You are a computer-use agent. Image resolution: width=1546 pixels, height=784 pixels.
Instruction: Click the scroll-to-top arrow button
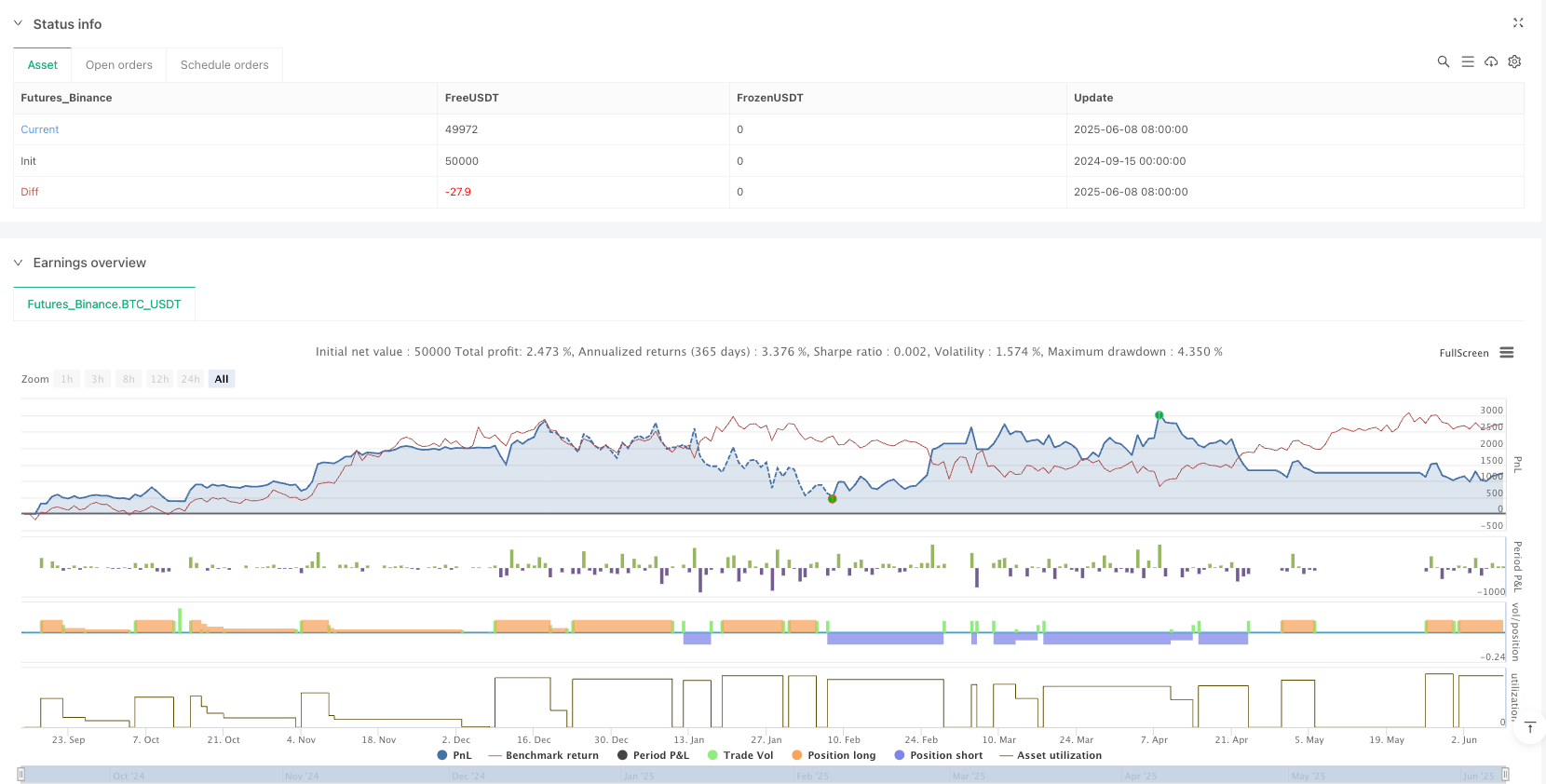[x=1529, y=728]
